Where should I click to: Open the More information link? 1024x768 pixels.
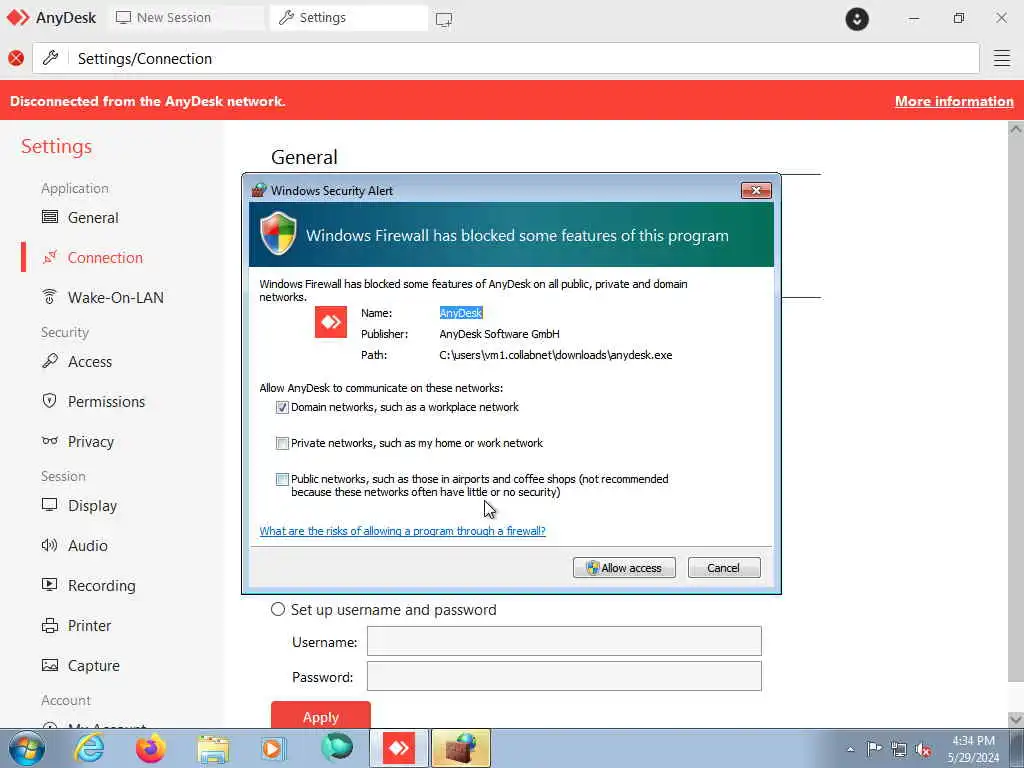click(953, 101)
